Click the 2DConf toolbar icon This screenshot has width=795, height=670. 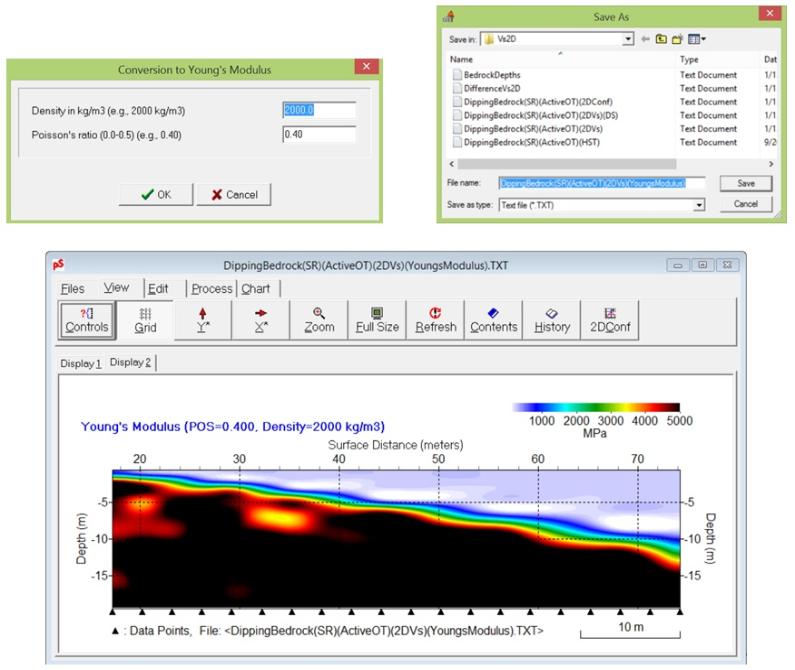pyautogui.click(x=608, y=319)
